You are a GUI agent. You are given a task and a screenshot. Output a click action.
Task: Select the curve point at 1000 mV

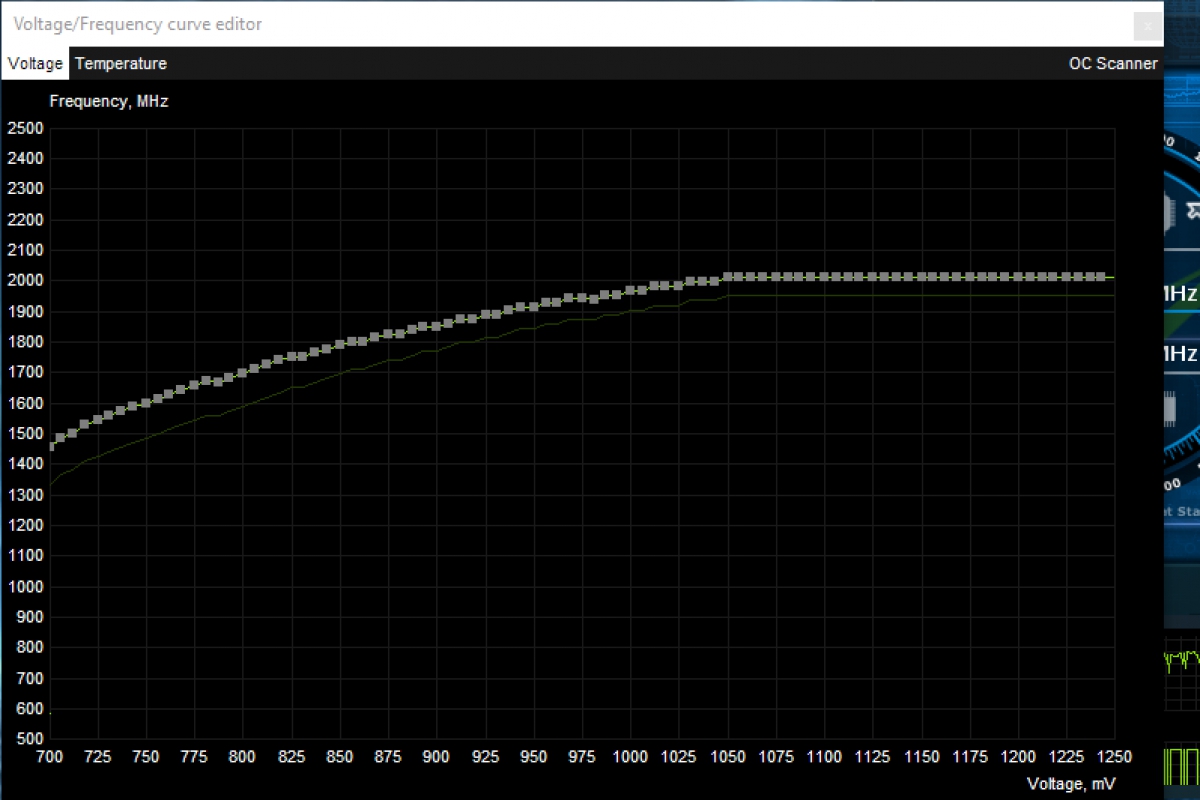coord(630,288)
